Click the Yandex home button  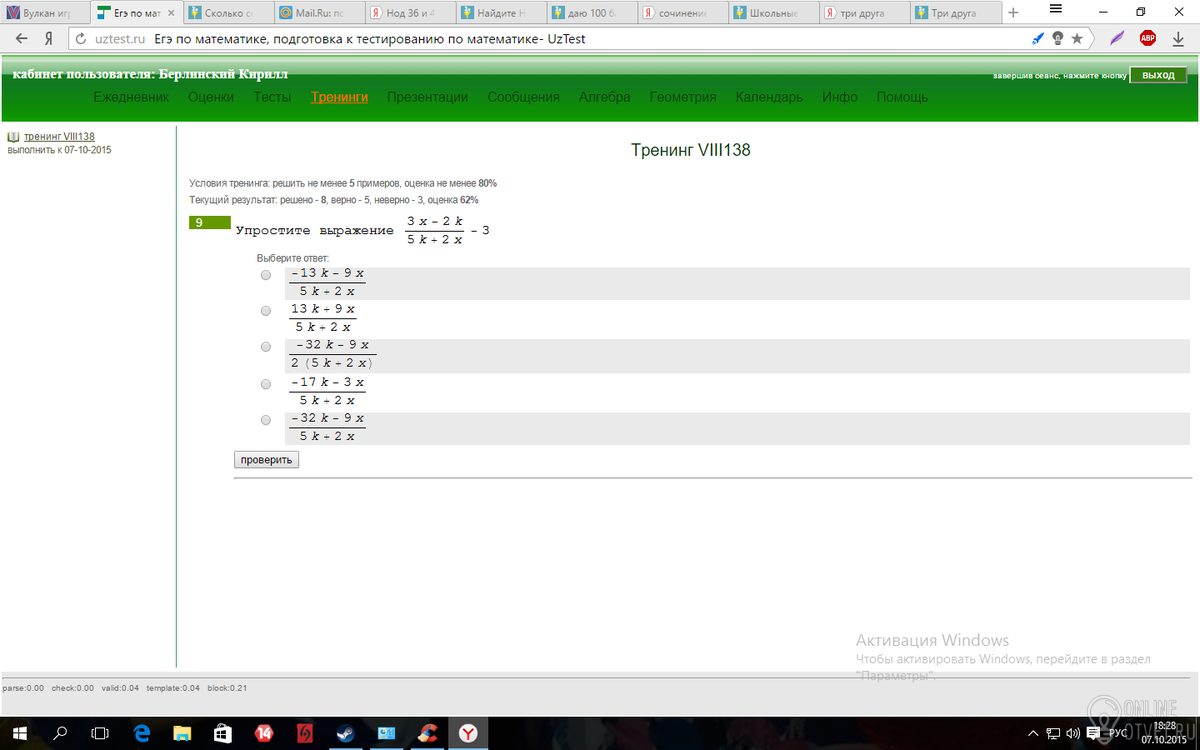click(x=48, y=39)
